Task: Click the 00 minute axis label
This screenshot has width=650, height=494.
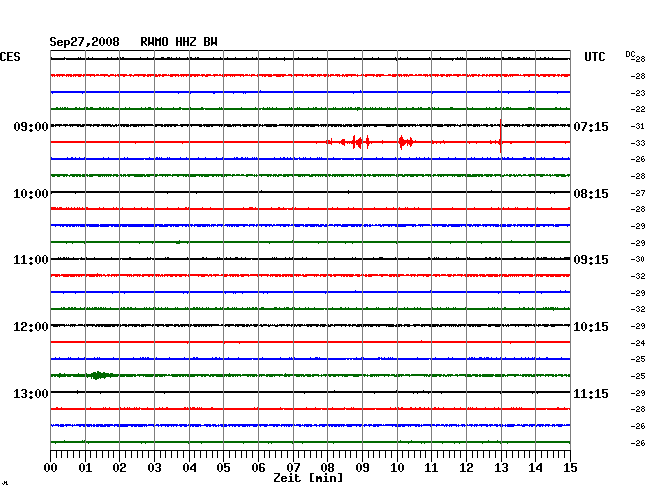Action: [x=51, y=468]
